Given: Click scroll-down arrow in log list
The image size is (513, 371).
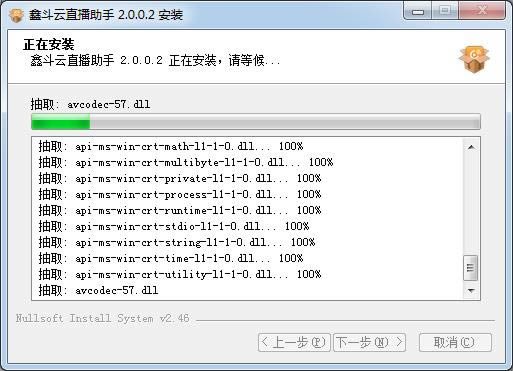Looking at the screenshot, I should pyautogui.click(x=471, y=291).
